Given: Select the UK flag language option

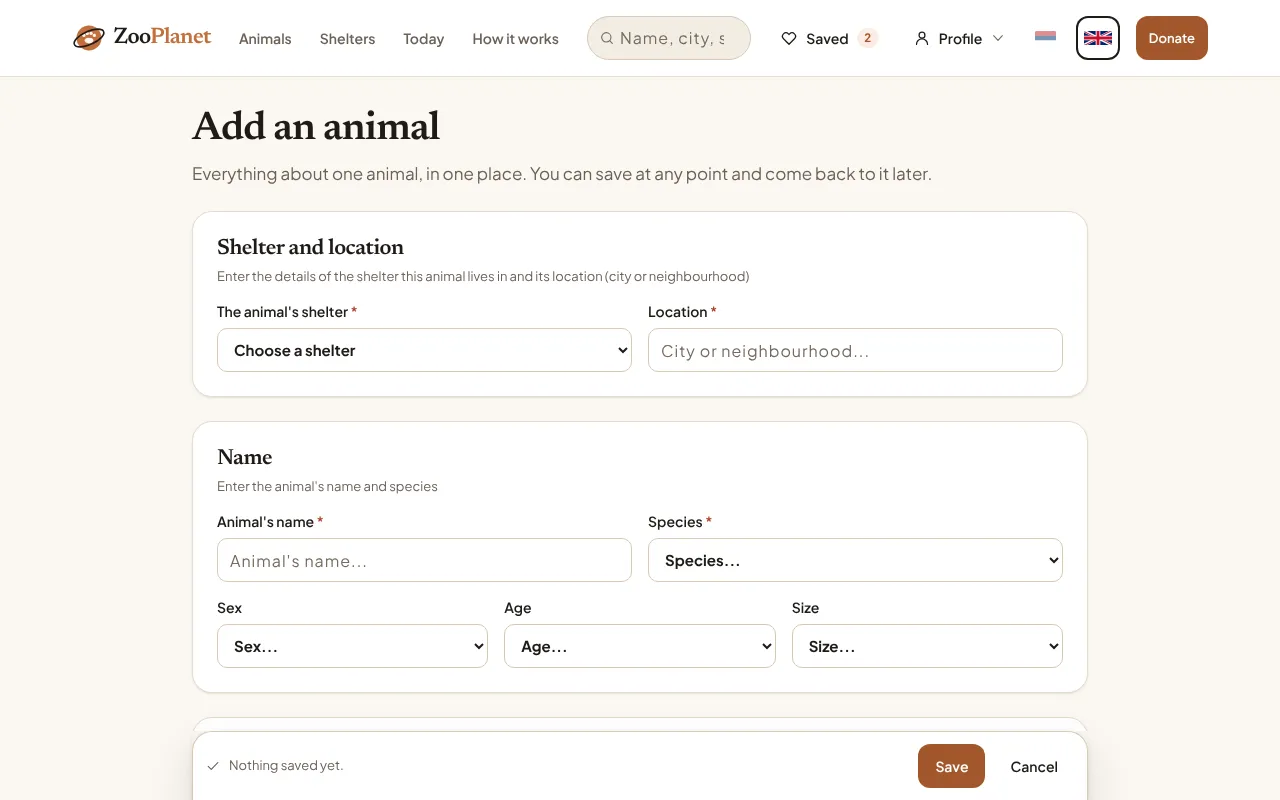Looking at the screenshot, I should pyautogui.click(x=1098, y=38).
